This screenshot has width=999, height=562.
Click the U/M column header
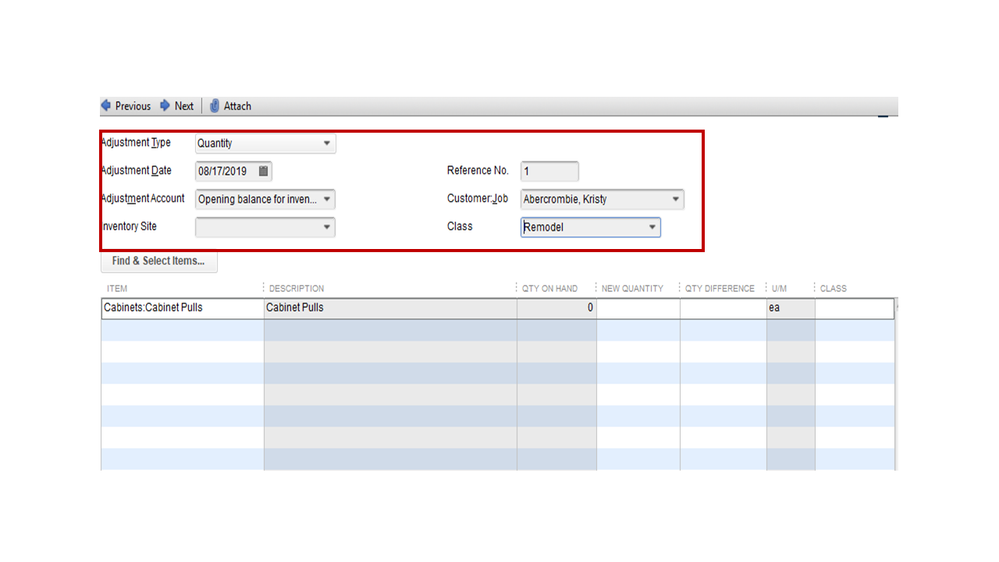tap(779, 289)
